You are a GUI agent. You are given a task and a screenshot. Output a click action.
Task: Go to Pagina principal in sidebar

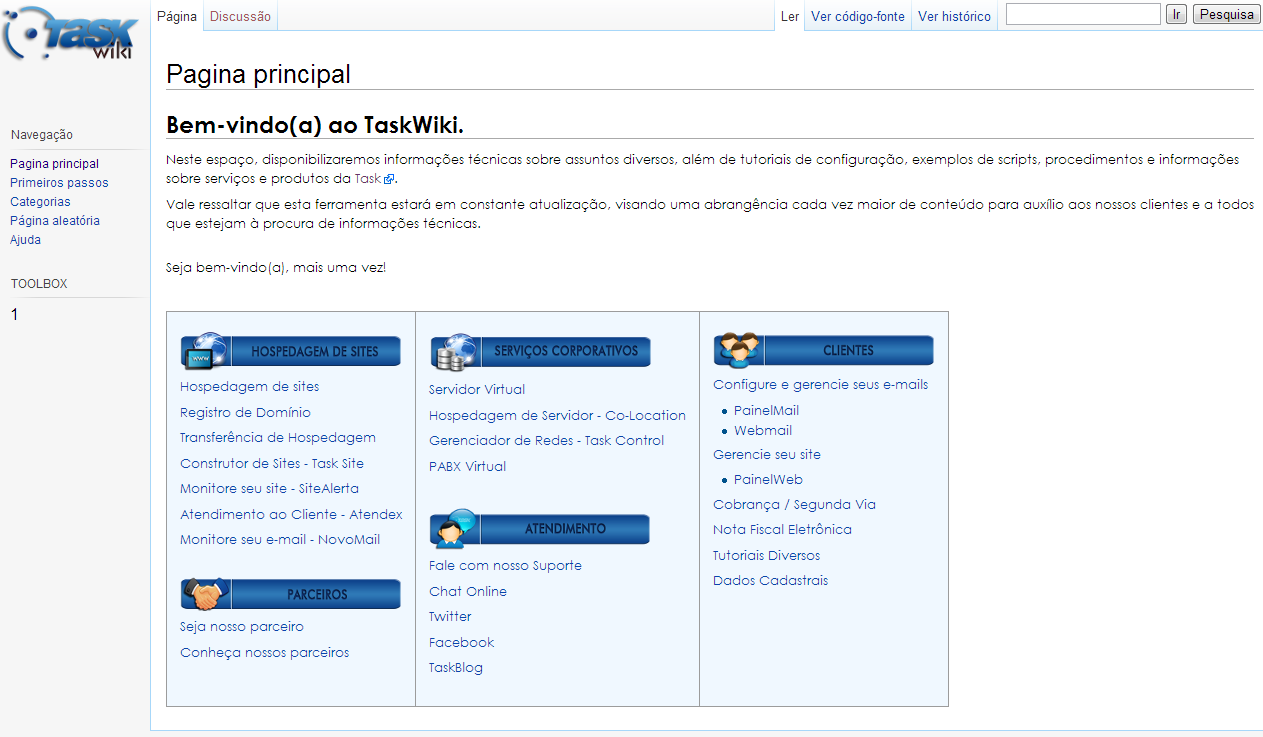coord(54,163)
